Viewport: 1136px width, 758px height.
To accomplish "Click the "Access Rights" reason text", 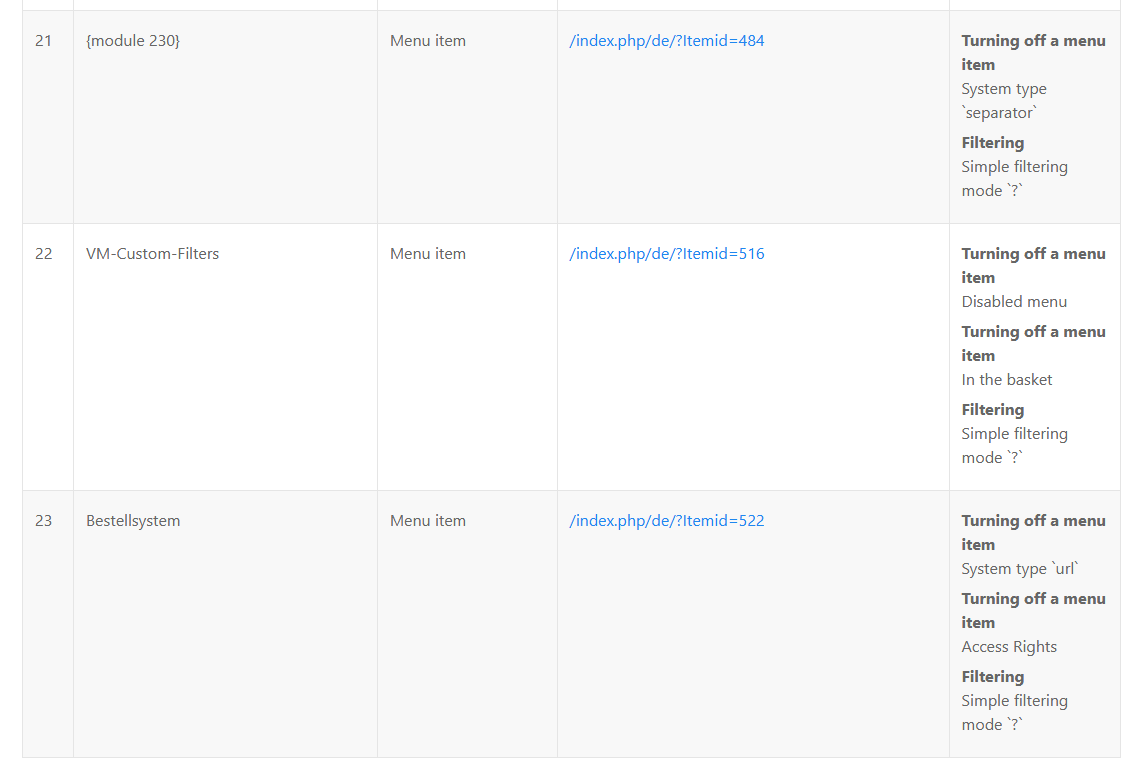I will tap(1009, 647).
